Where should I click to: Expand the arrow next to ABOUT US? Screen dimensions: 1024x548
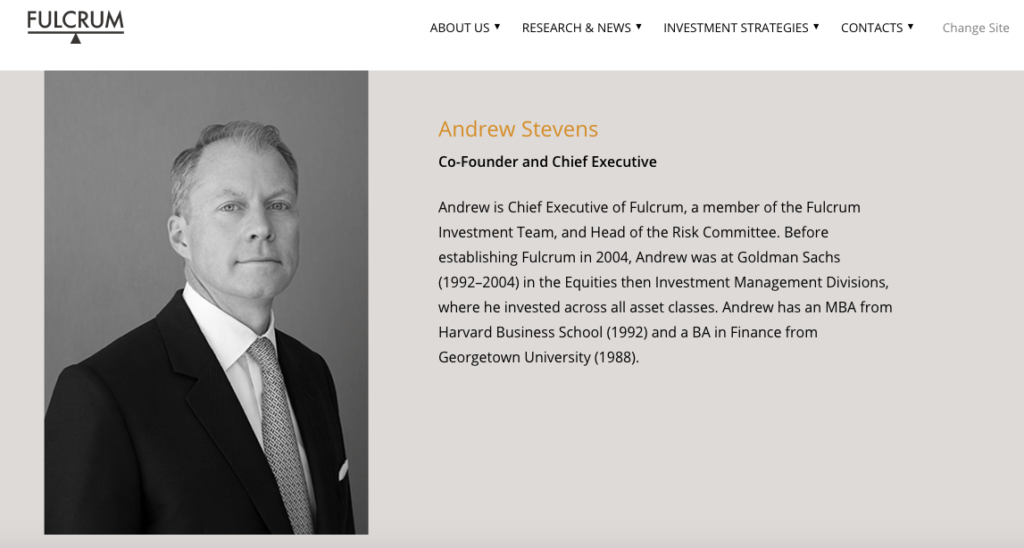497,26
